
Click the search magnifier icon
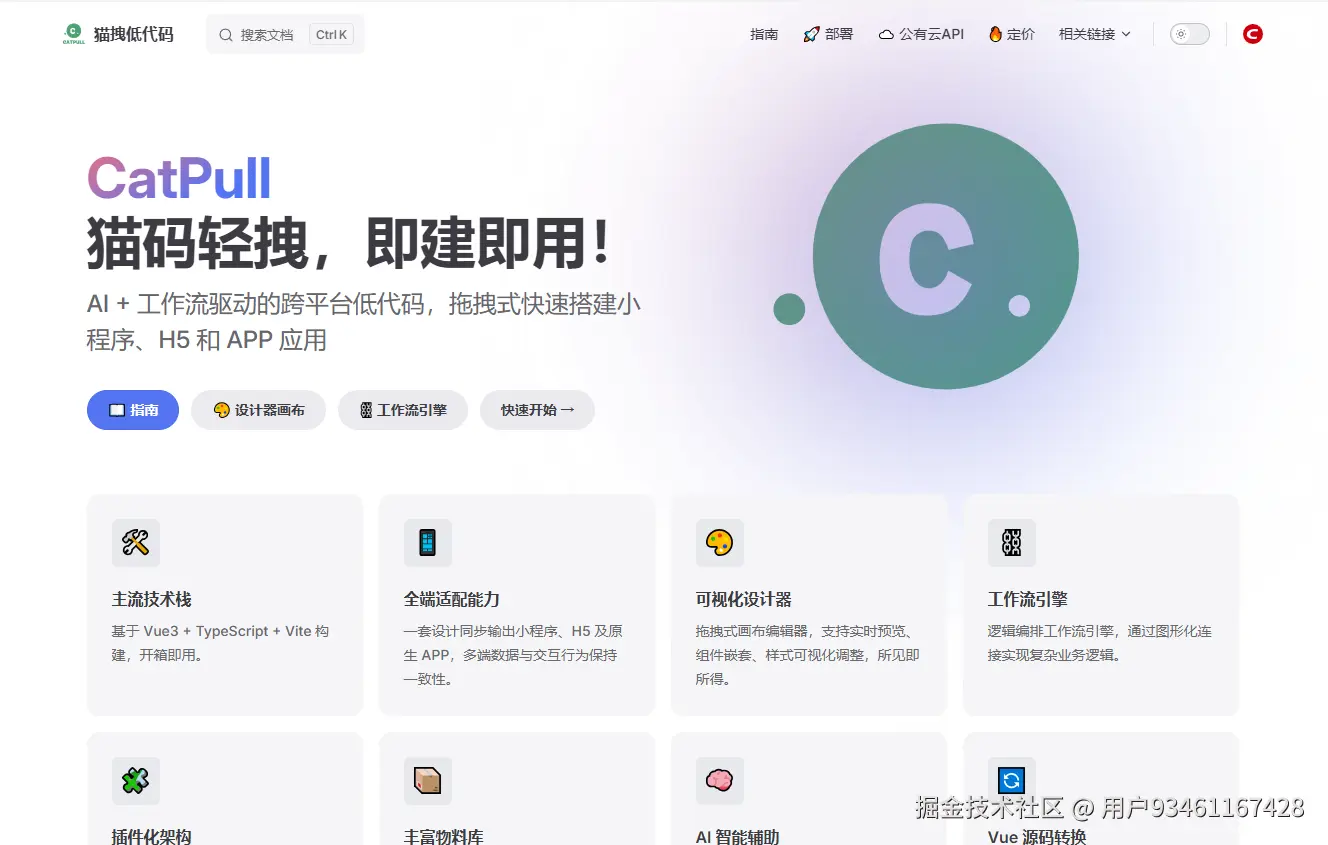pyautogui.click(x=226, y=35)
